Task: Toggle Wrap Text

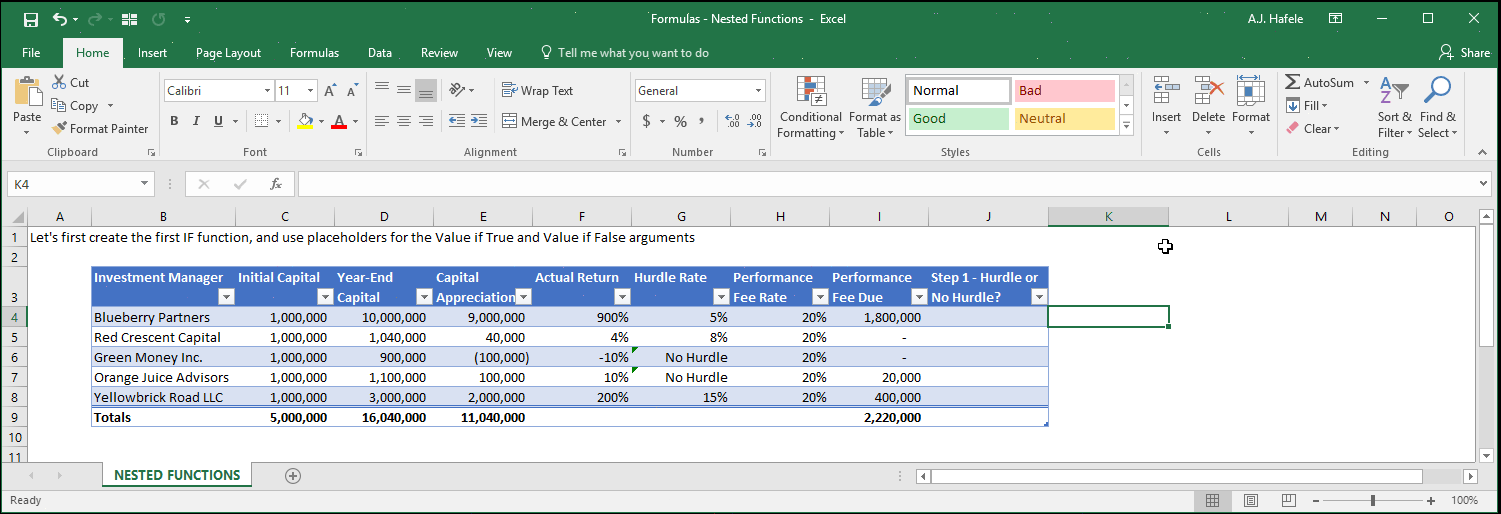Action: tap(538, 90)
